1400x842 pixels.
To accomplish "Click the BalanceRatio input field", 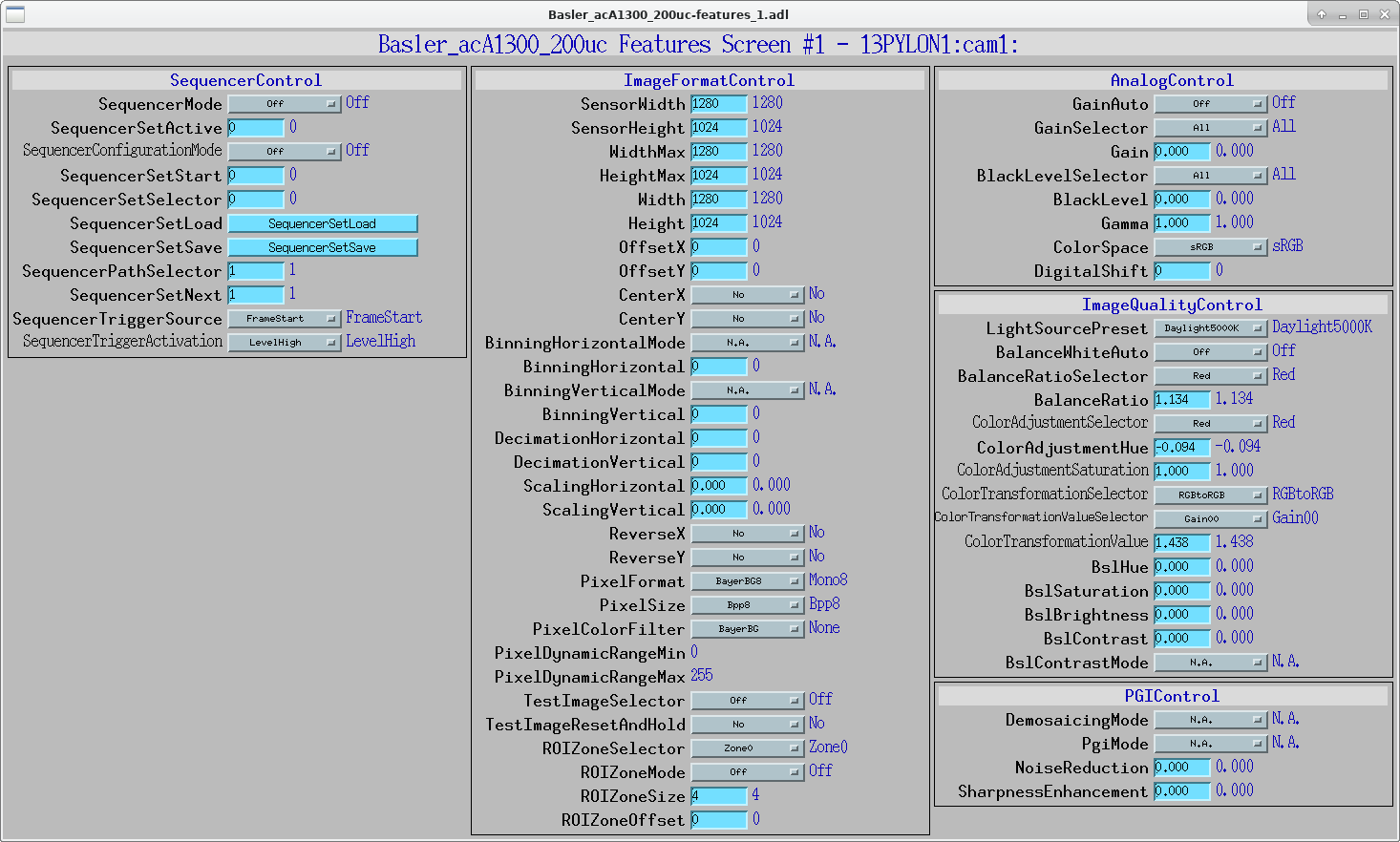I will (1182, 399).
